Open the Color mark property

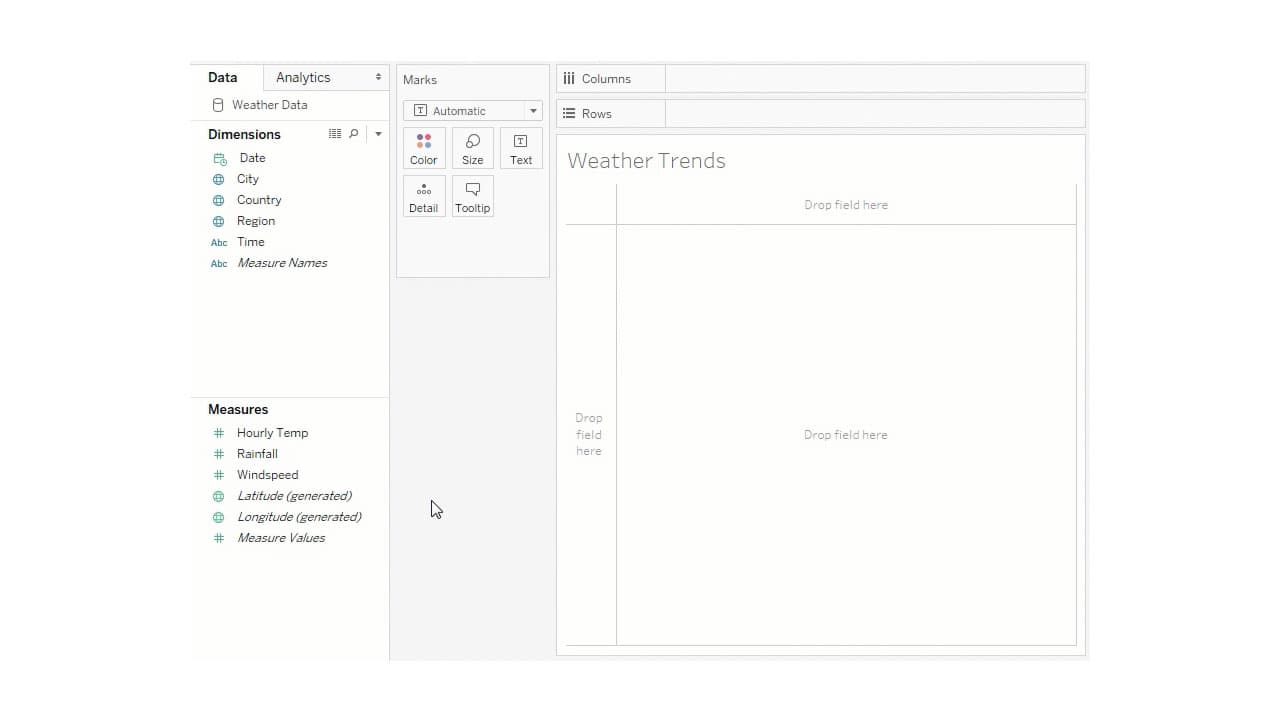pos(423,148)
